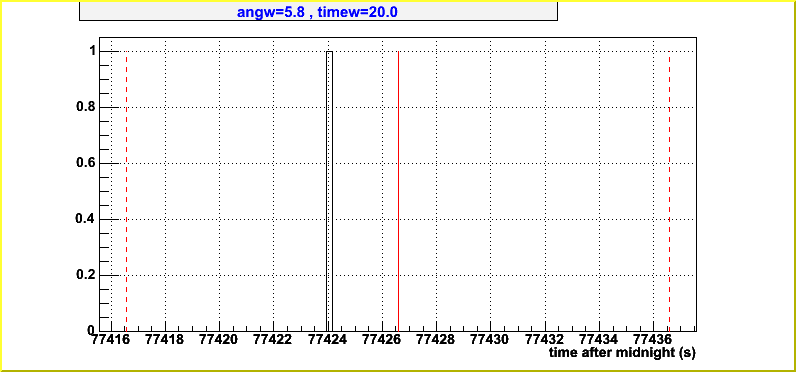This screenshot has height=372, width=796.
Task: Click the axis title time after midnight (s)
Action: pos(622,353)
